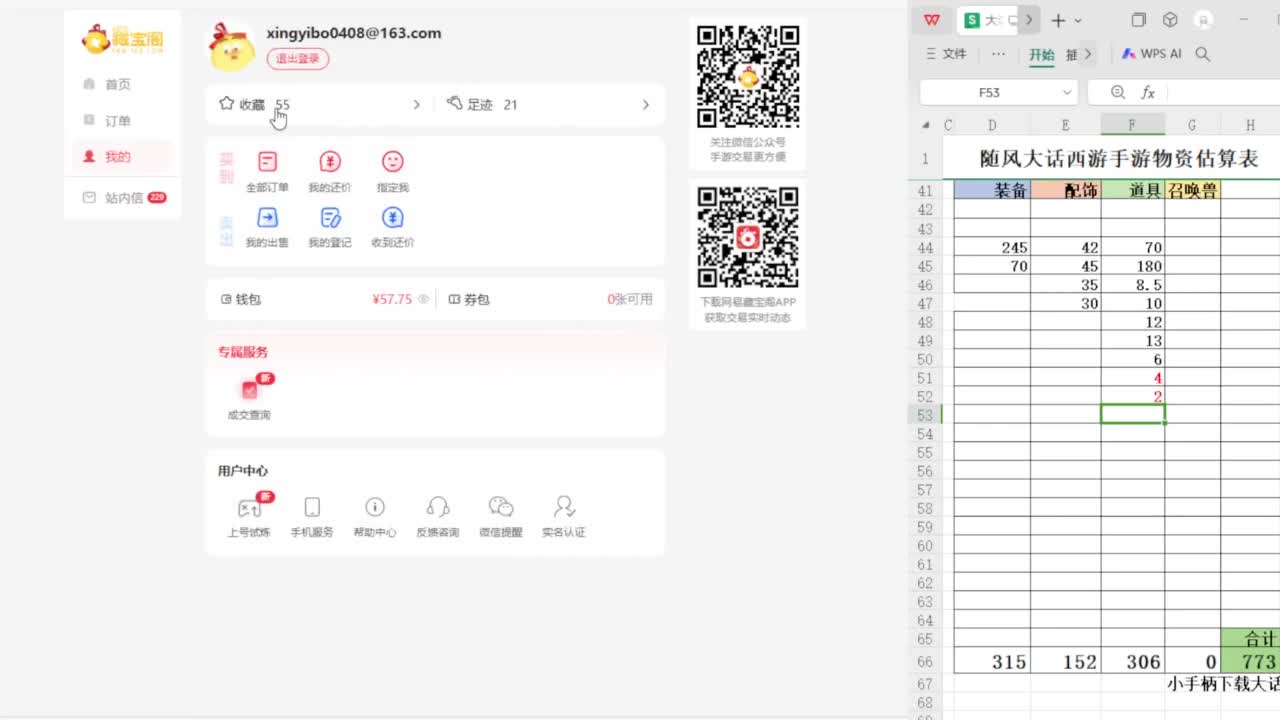Expand more ribbon tabs chevron
Screen dimensions: 1280x720
tap(1088, 54)
